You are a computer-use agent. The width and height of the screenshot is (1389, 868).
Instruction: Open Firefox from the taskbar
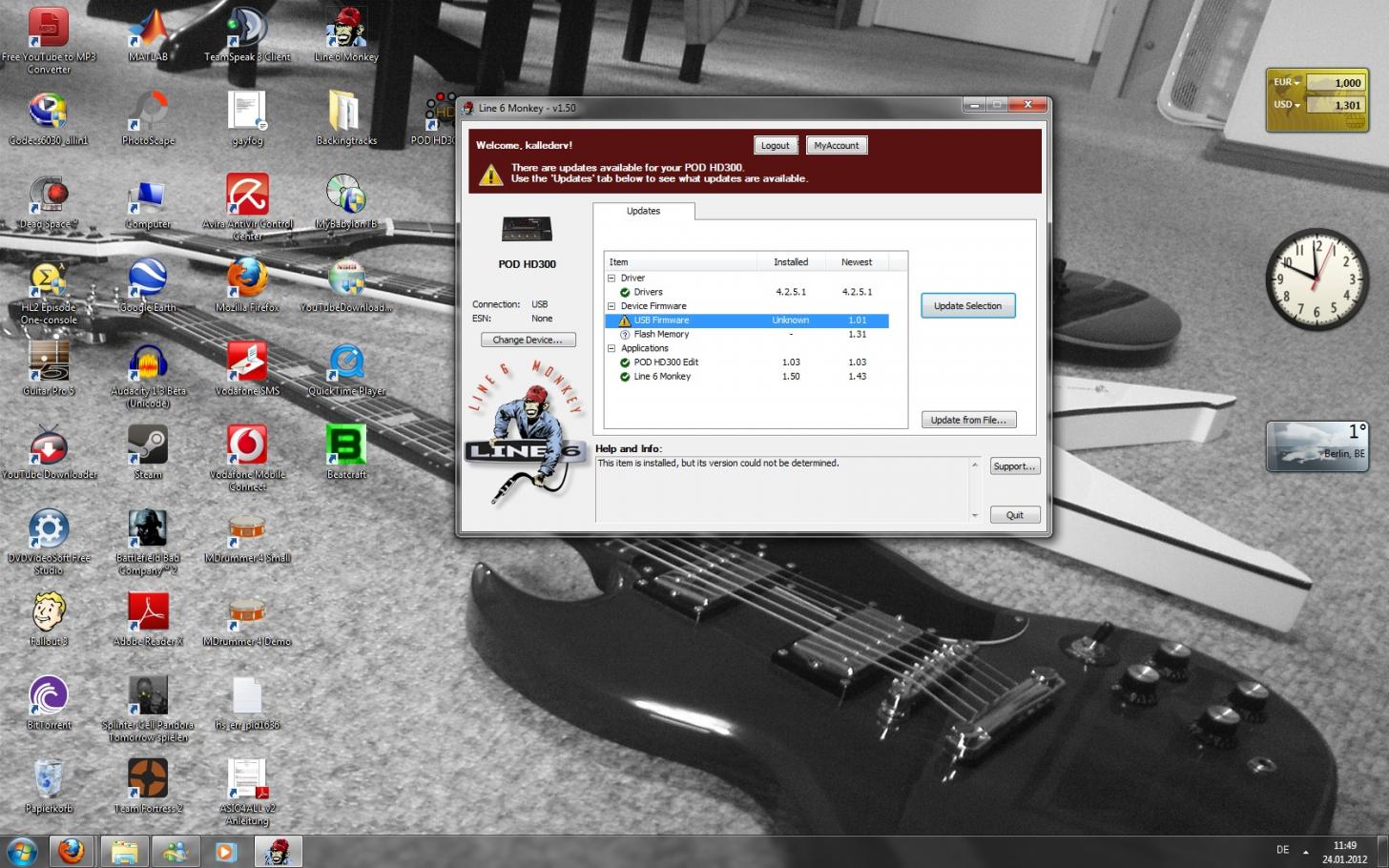[x=72, y=851]
